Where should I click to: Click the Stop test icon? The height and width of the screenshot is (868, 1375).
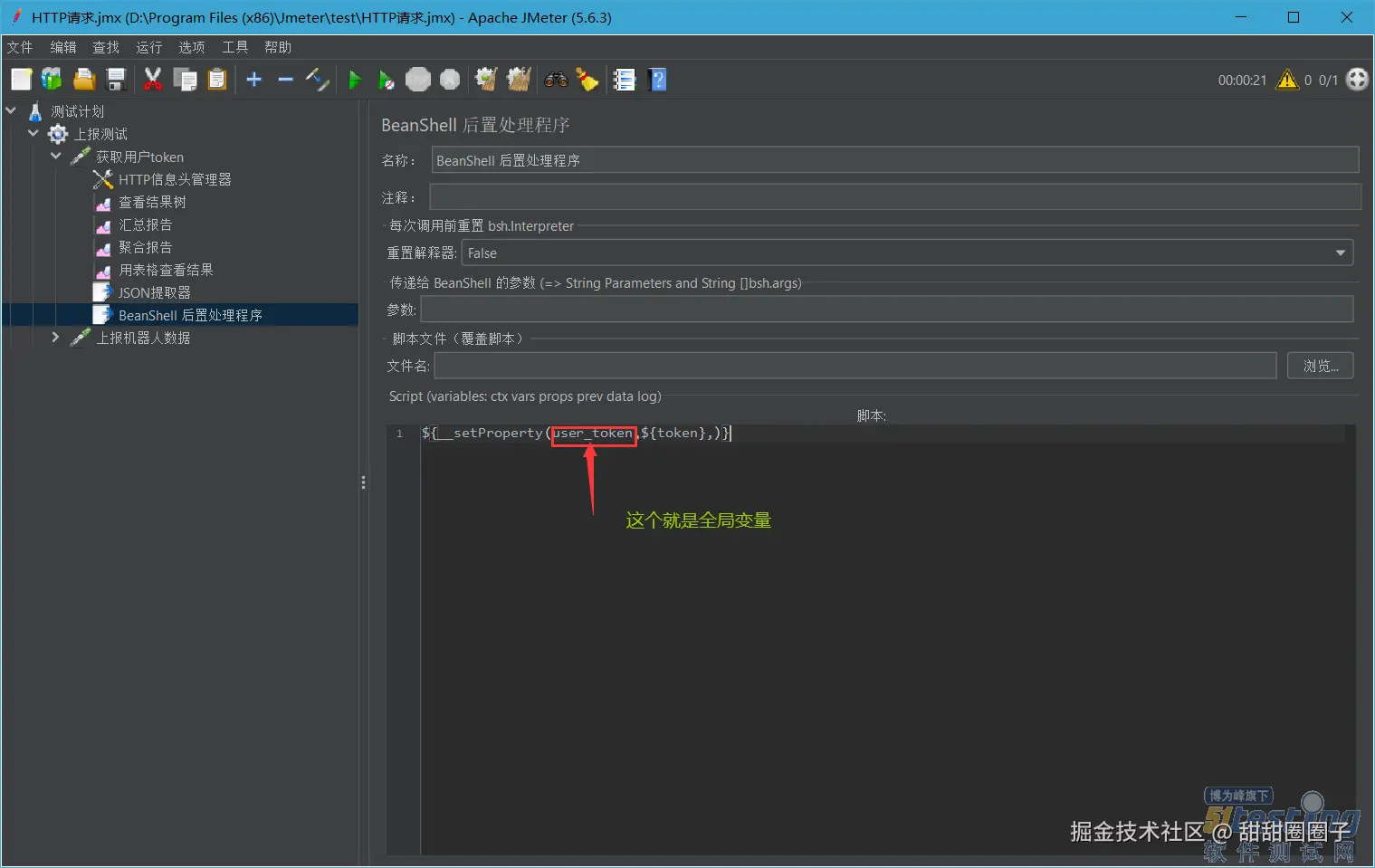tap(418, 80)
